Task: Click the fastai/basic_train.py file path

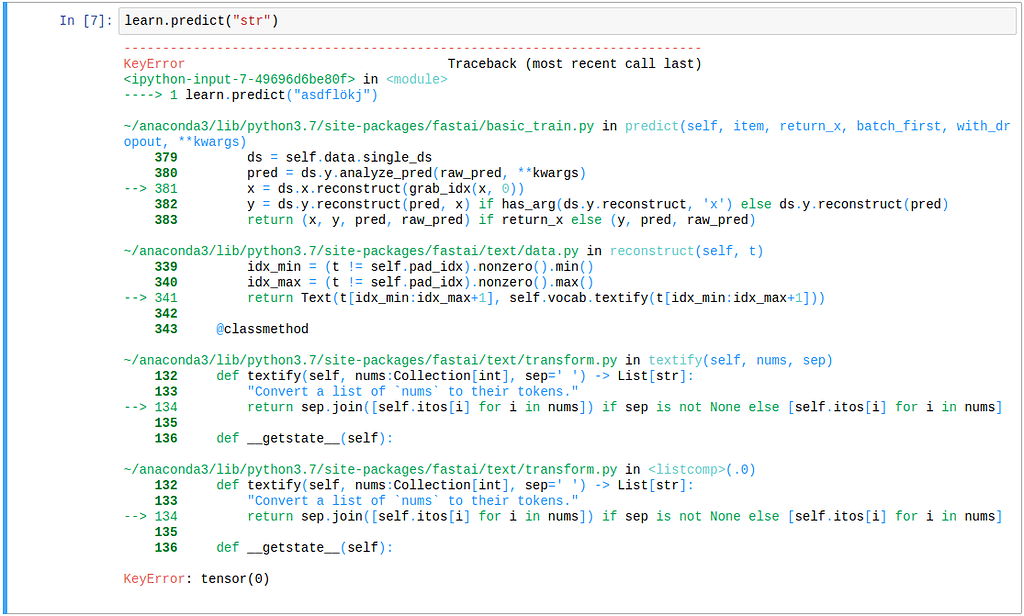Action: click(x=359, y=126)
